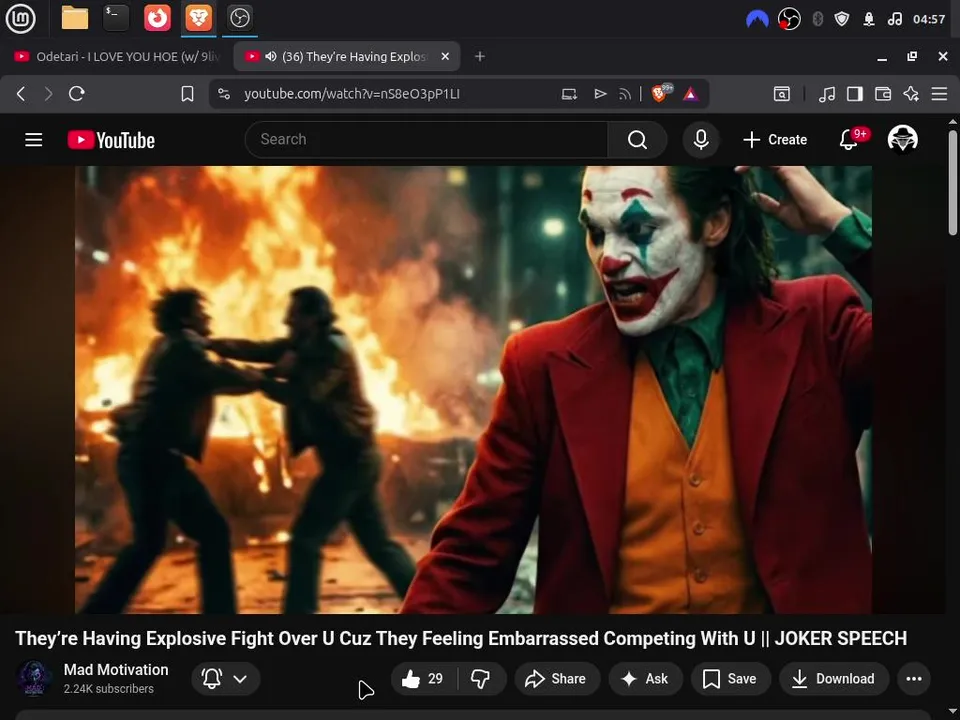This screenshot has height=720, width=960.
Task: Click the magnifier search submit button
Action: (637, 140)
